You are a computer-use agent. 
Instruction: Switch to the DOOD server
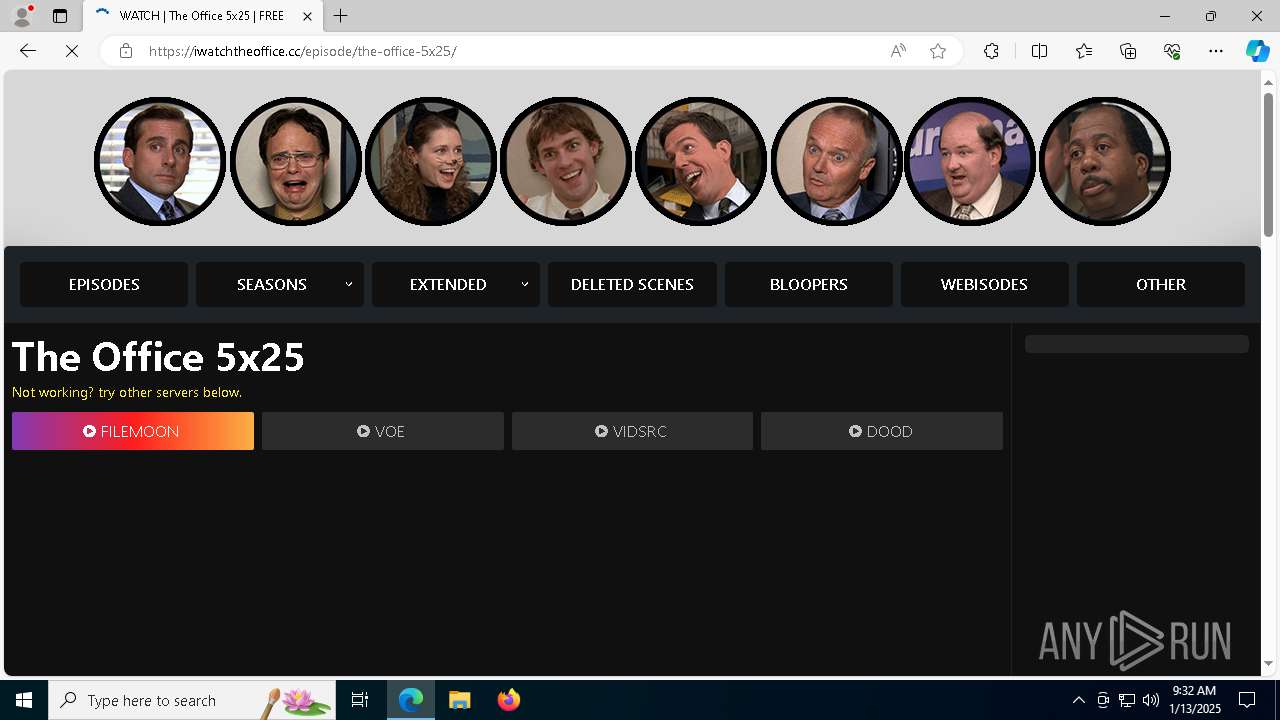pyautogui.click(x=882, y=431)
